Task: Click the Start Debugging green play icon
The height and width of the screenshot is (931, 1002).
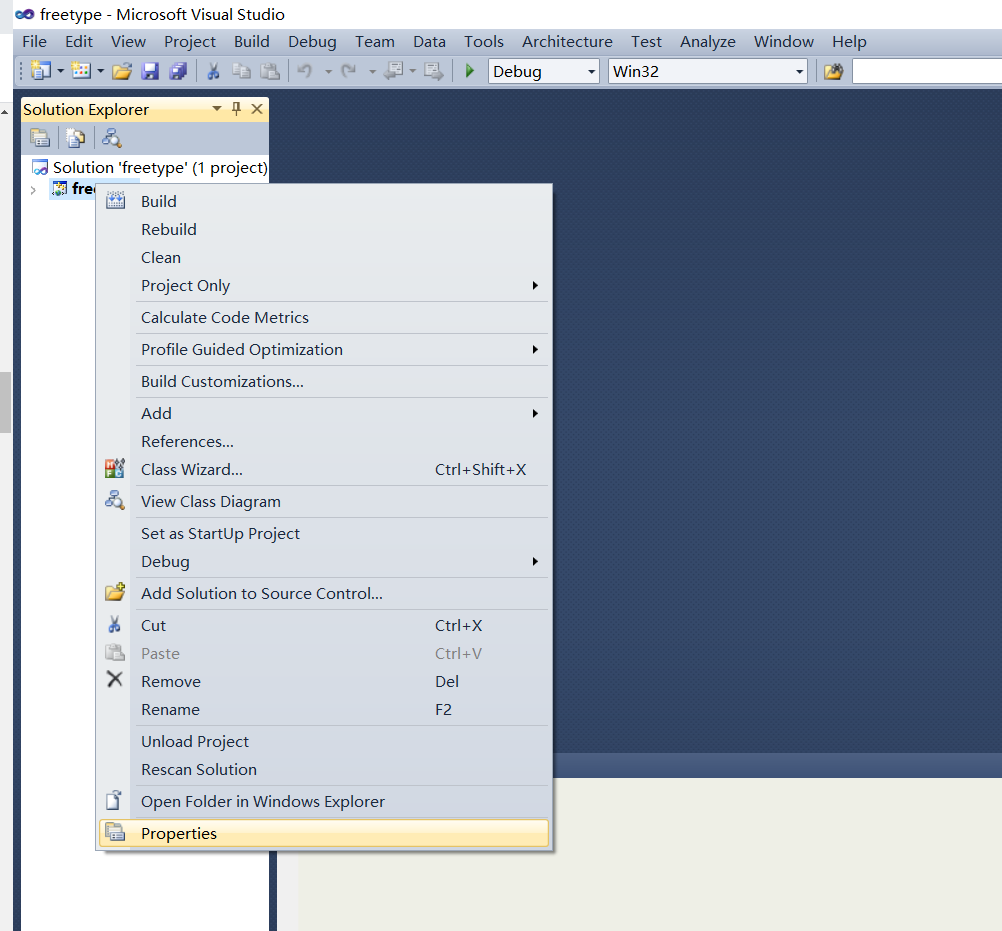Action: [470, 71]
